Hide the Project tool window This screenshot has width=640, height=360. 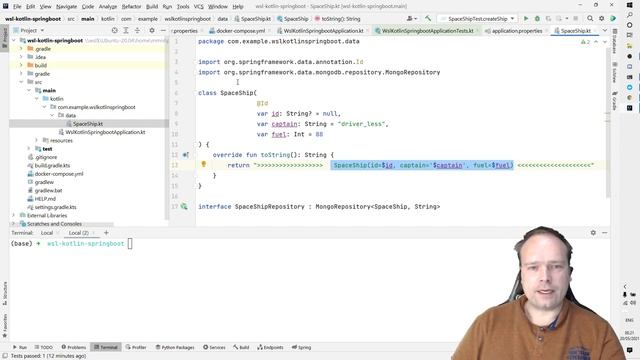pyautogui.click(x=163, y=31)
